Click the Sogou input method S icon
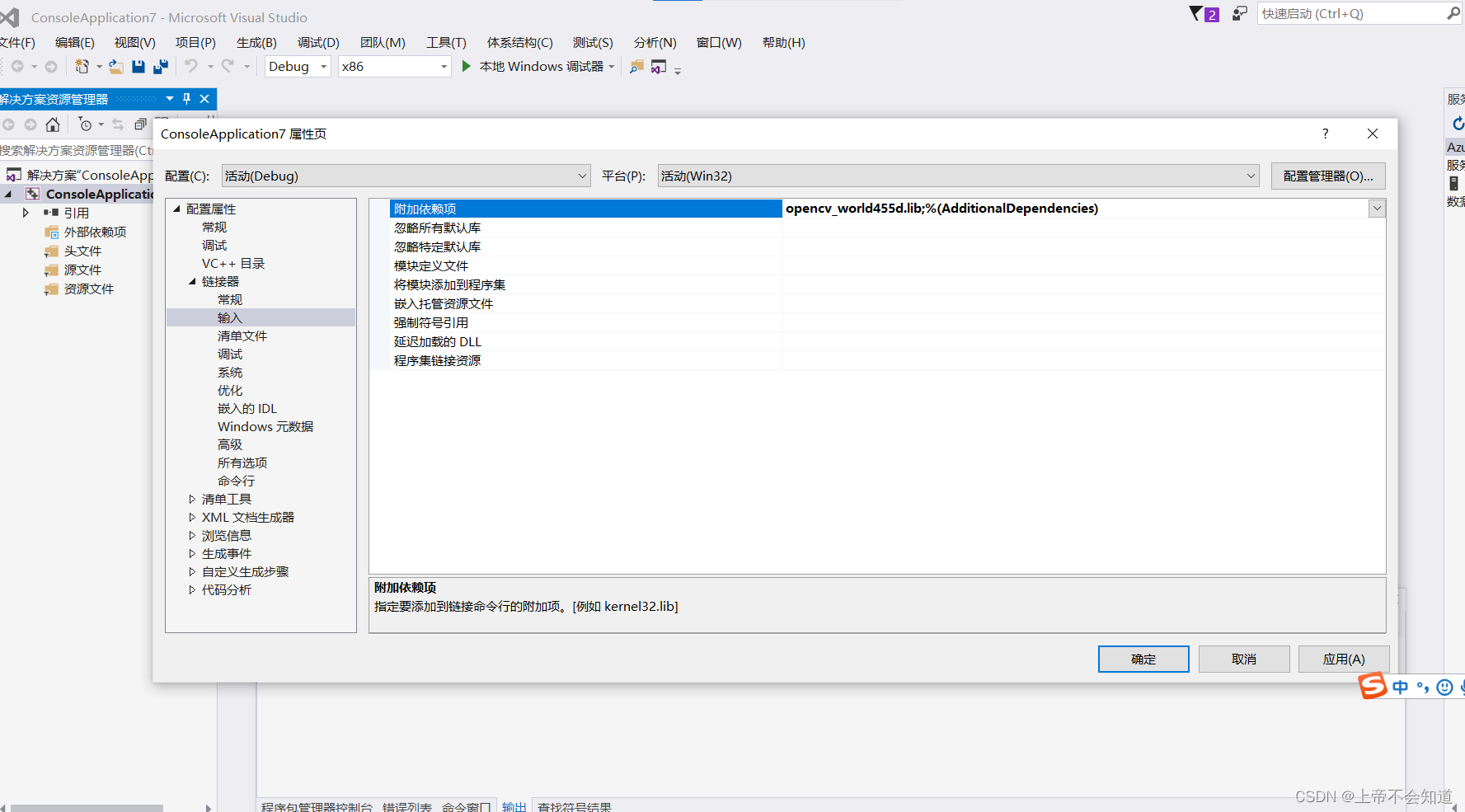This screenshot has height=812, width=1465. click(1373, 686)
